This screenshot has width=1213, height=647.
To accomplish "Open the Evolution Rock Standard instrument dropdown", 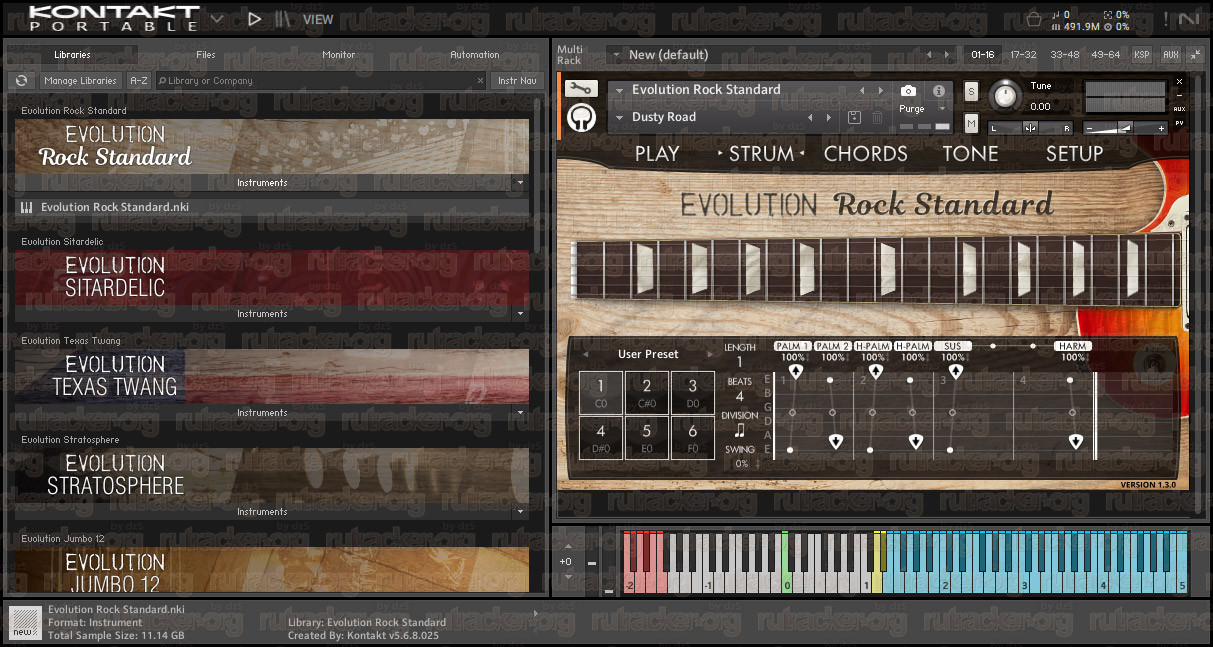I will point(619,90).
